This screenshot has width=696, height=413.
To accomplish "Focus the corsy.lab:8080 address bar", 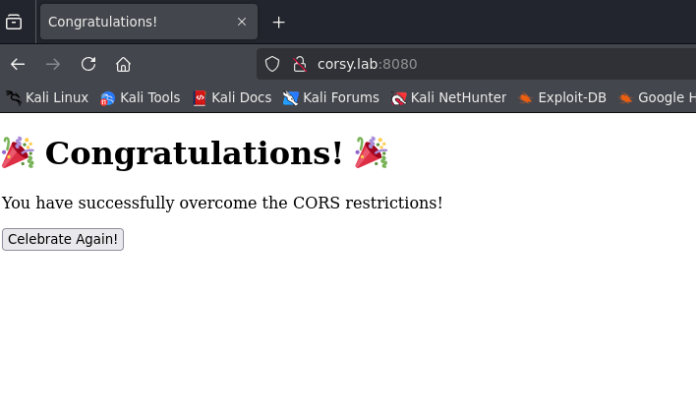I will click(x=450, y=64).
